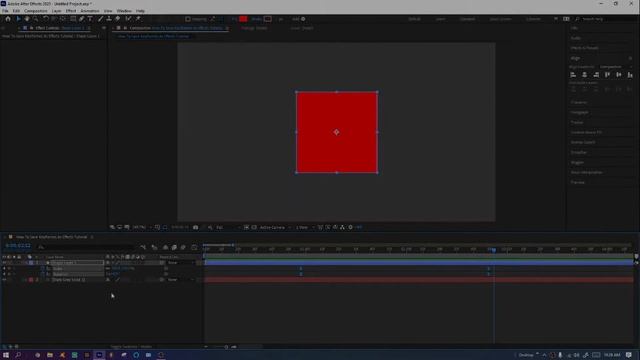Toggle the transparency grid in the viewer

tap(254, 227)
